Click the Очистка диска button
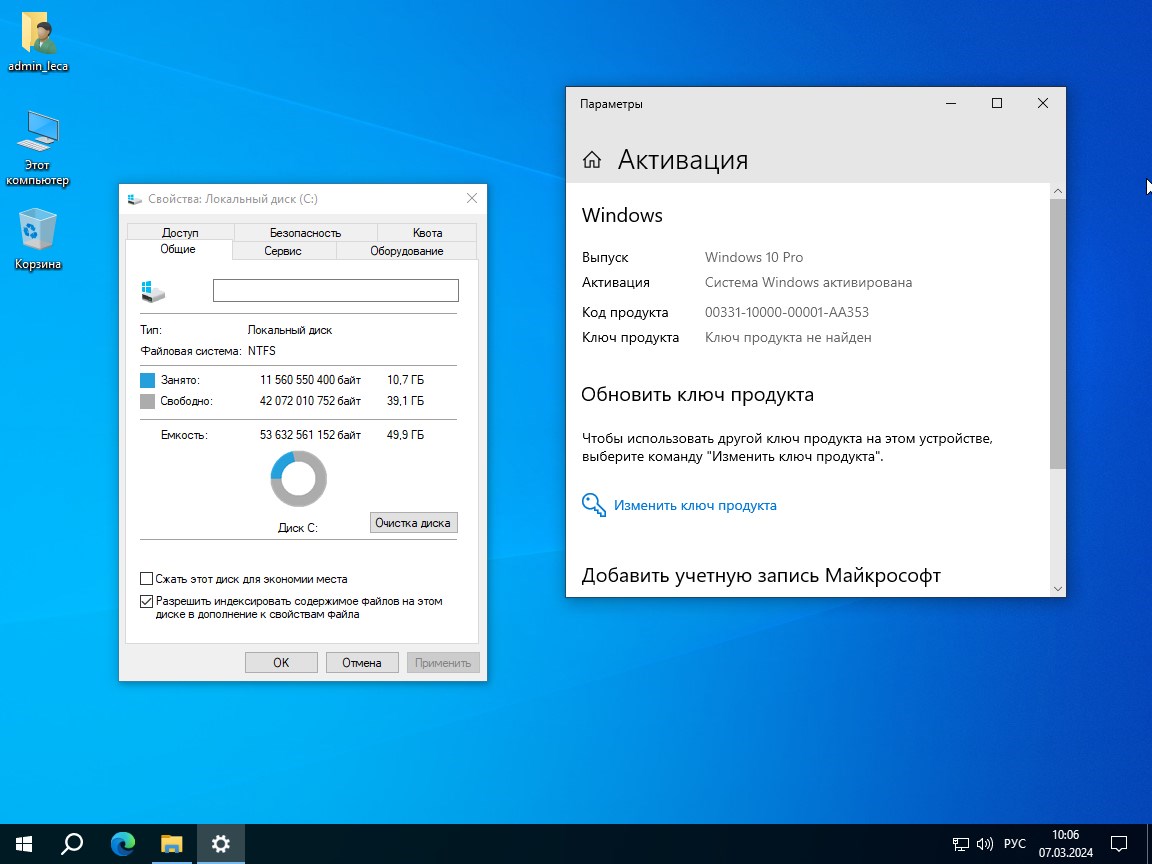Screen dimensions: 1152x864 coord(413,522)
